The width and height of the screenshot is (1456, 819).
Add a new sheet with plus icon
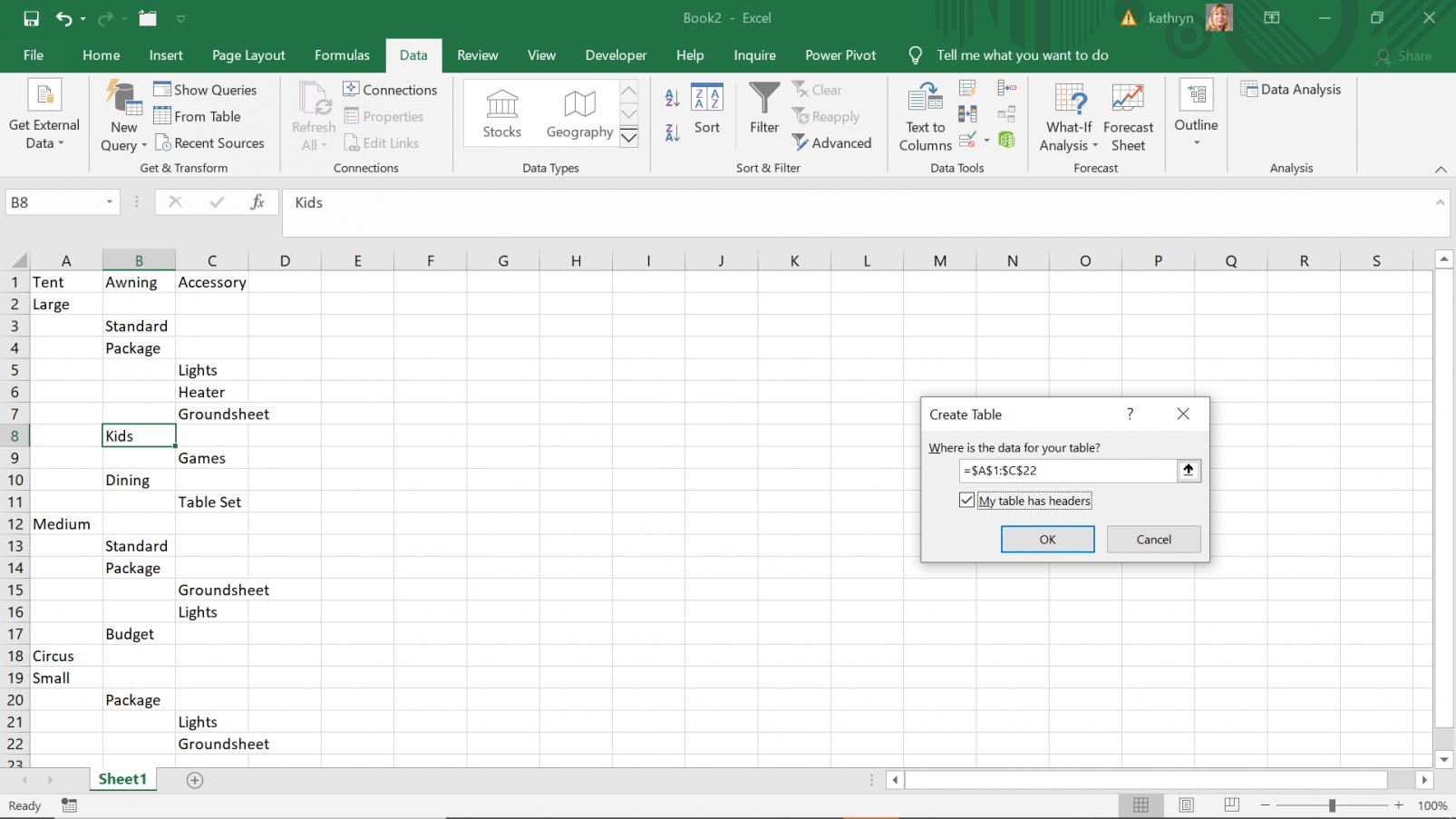click(194, 780)
